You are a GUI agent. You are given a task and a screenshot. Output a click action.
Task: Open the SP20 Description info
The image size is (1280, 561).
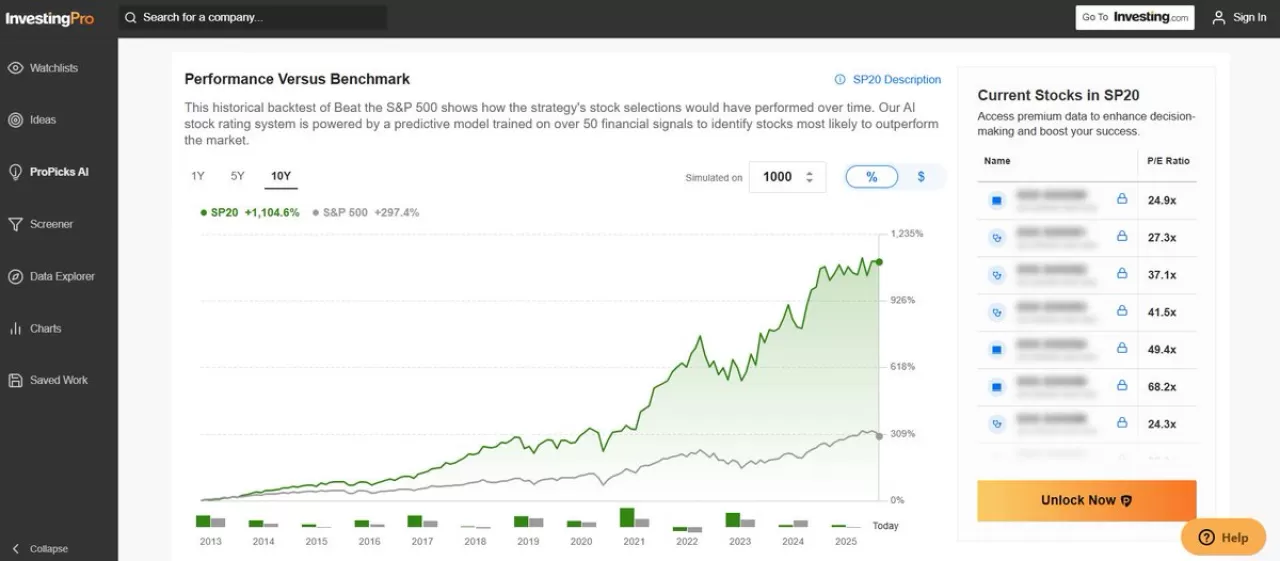click(x=888, y=80)
